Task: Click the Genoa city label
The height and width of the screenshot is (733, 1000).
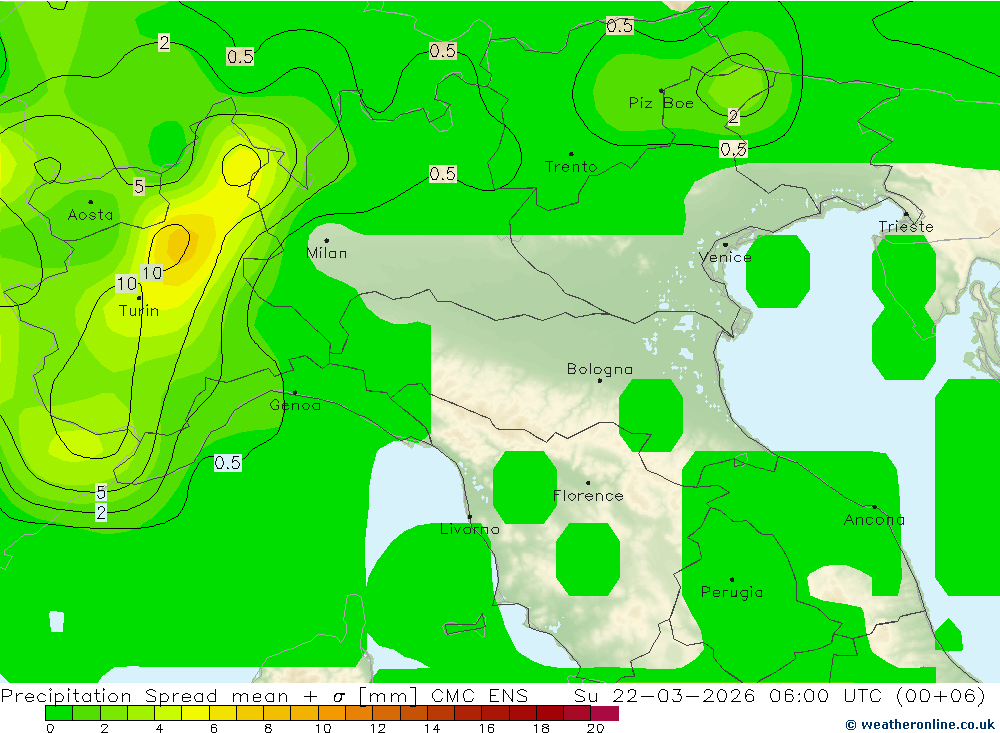Action: tap(295, 405)
